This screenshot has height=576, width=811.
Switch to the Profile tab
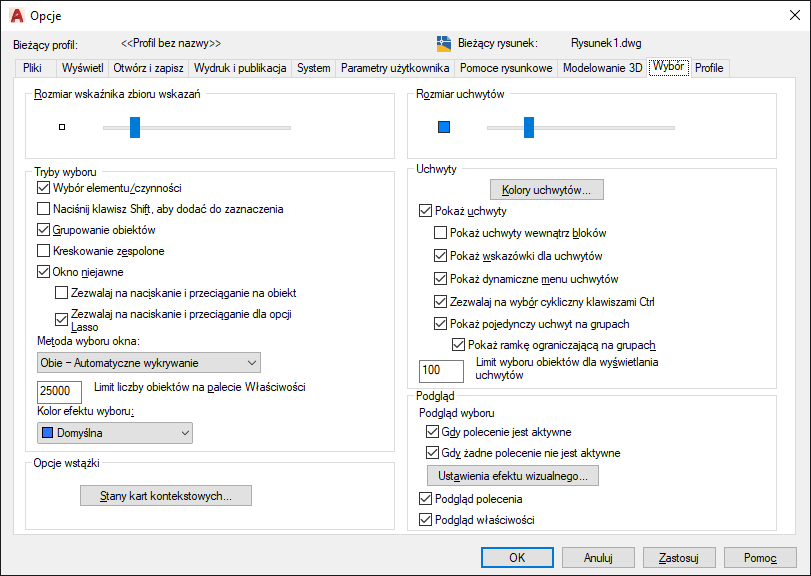point(709,68)
